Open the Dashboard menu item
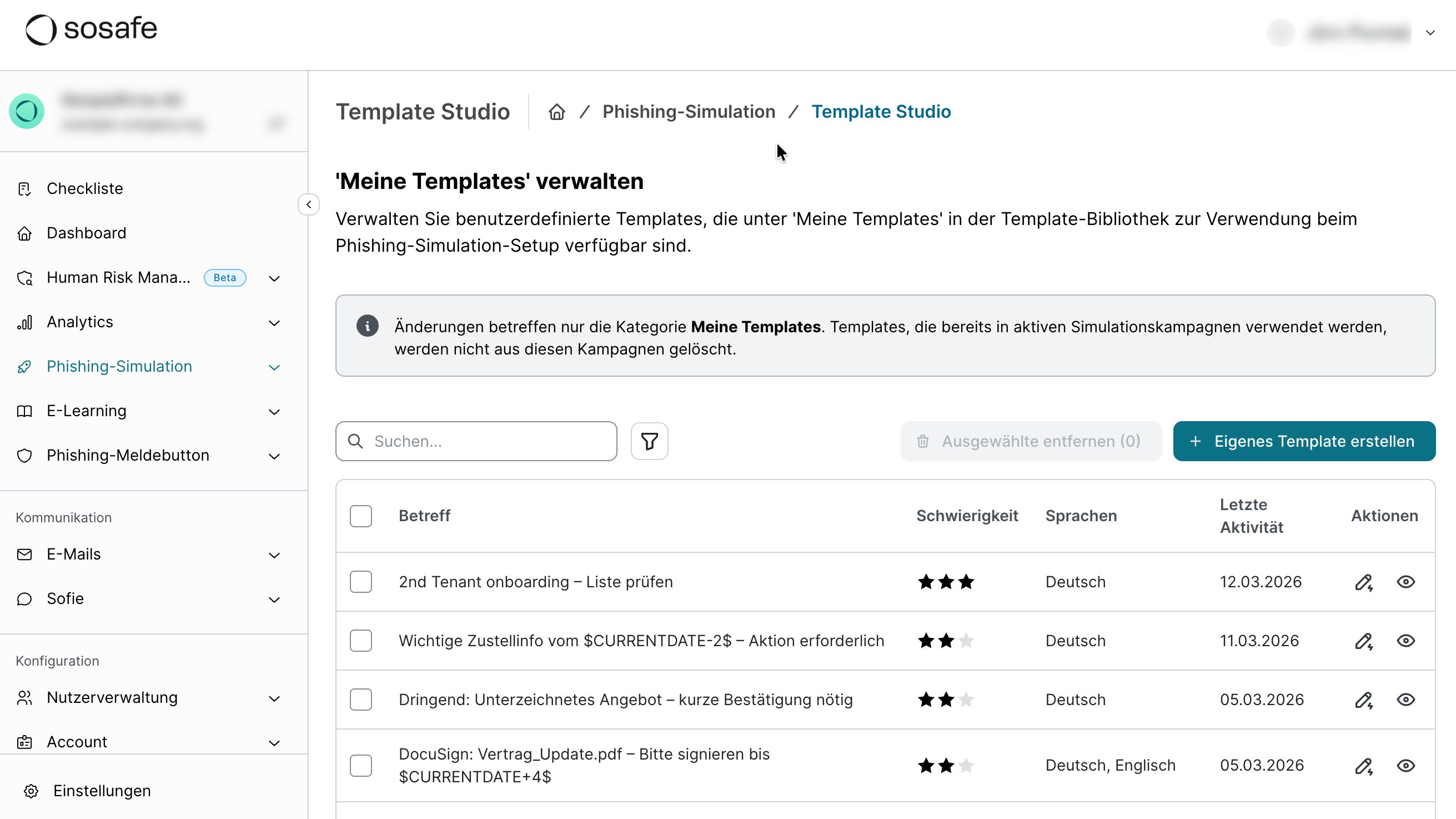 coord(86,233)
